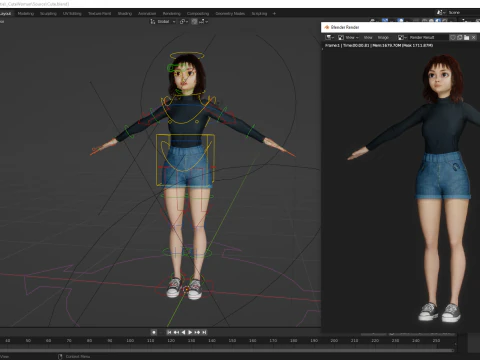Click the timeline horizontal scrollbar

click(227, 350)
